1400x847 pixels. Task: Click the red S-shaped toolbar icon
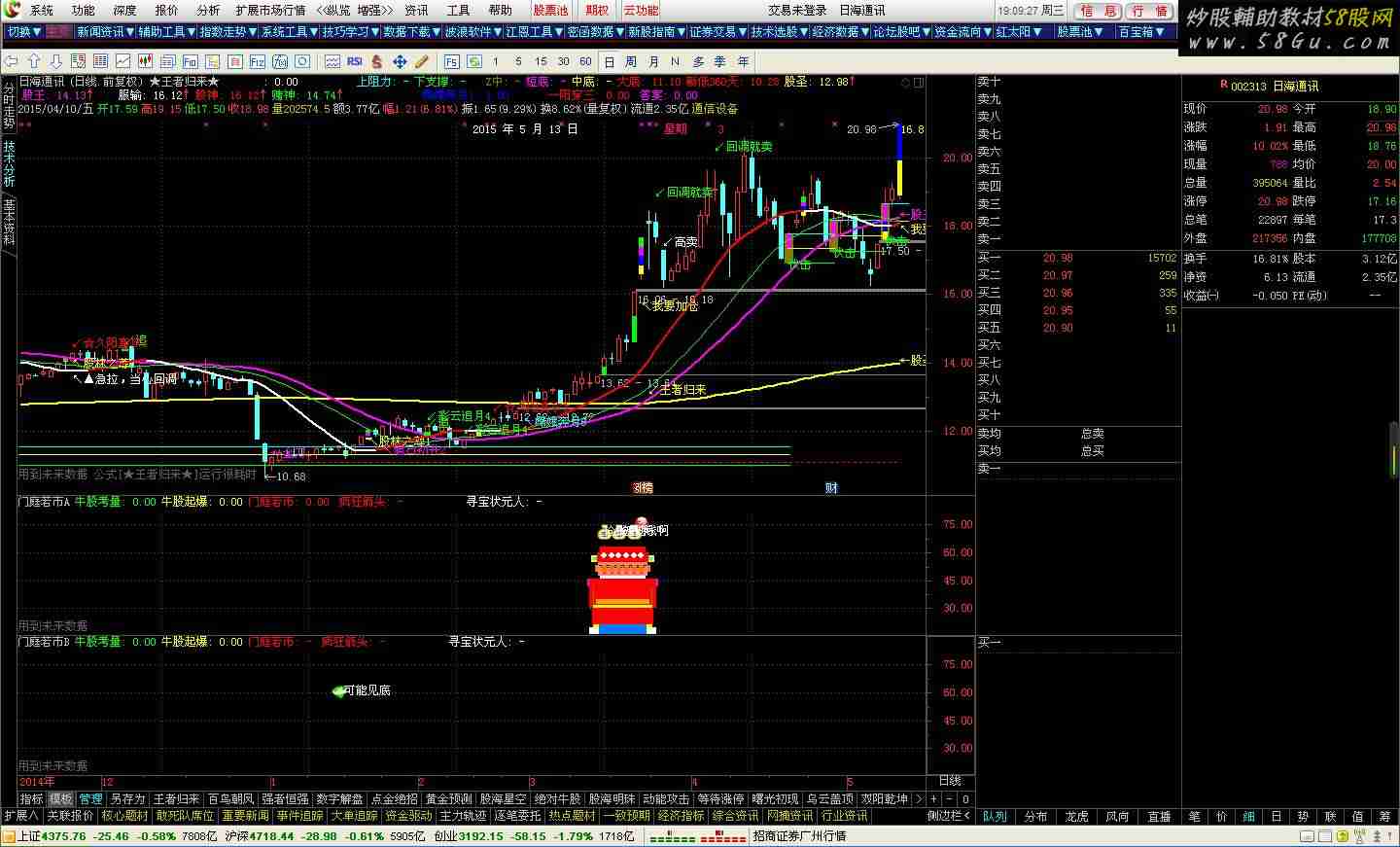point(376,61)
